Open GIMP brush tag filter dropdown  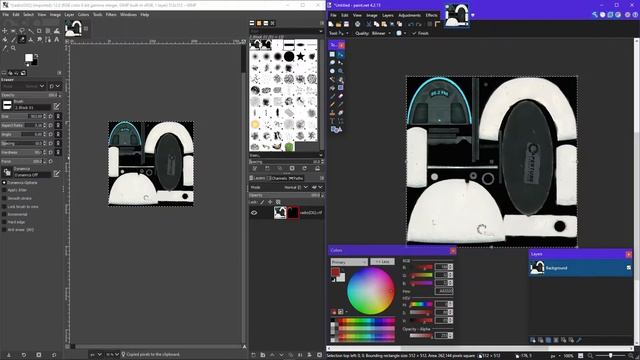coord(286,31)
